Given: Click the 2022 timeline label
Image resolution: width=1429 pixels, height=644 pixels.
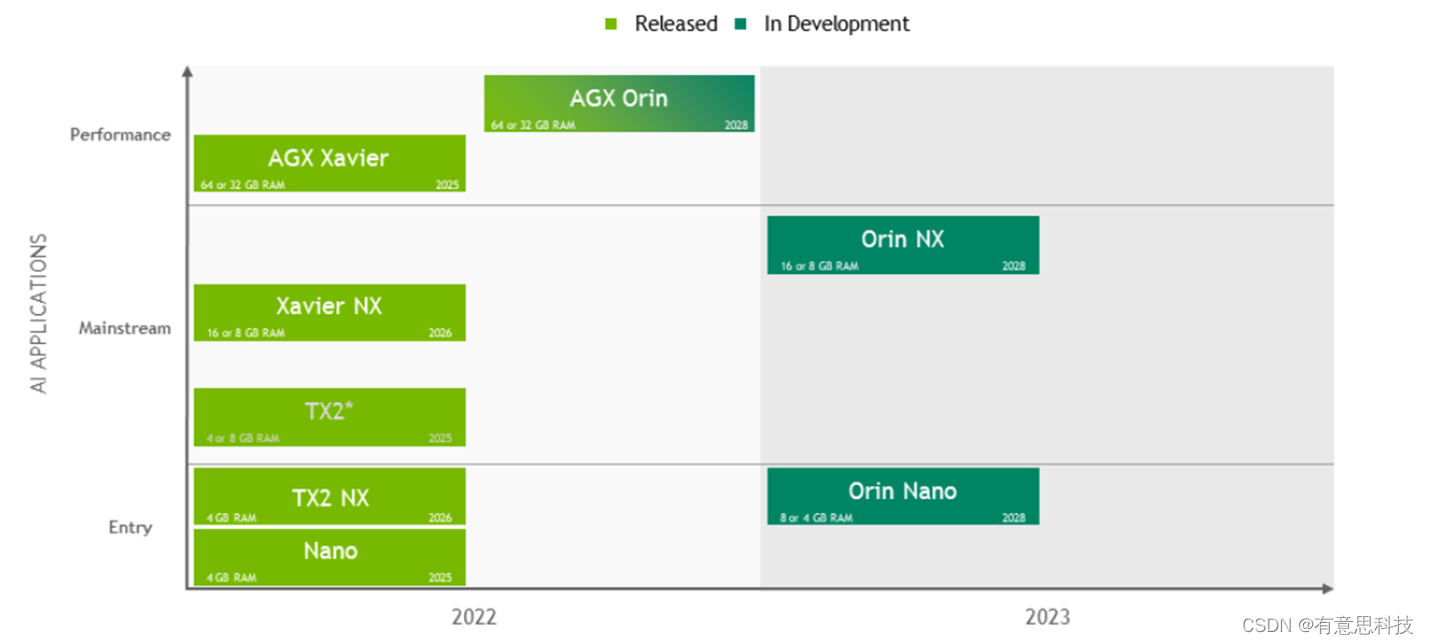Looking at the screenshot, I should [474, 617].
